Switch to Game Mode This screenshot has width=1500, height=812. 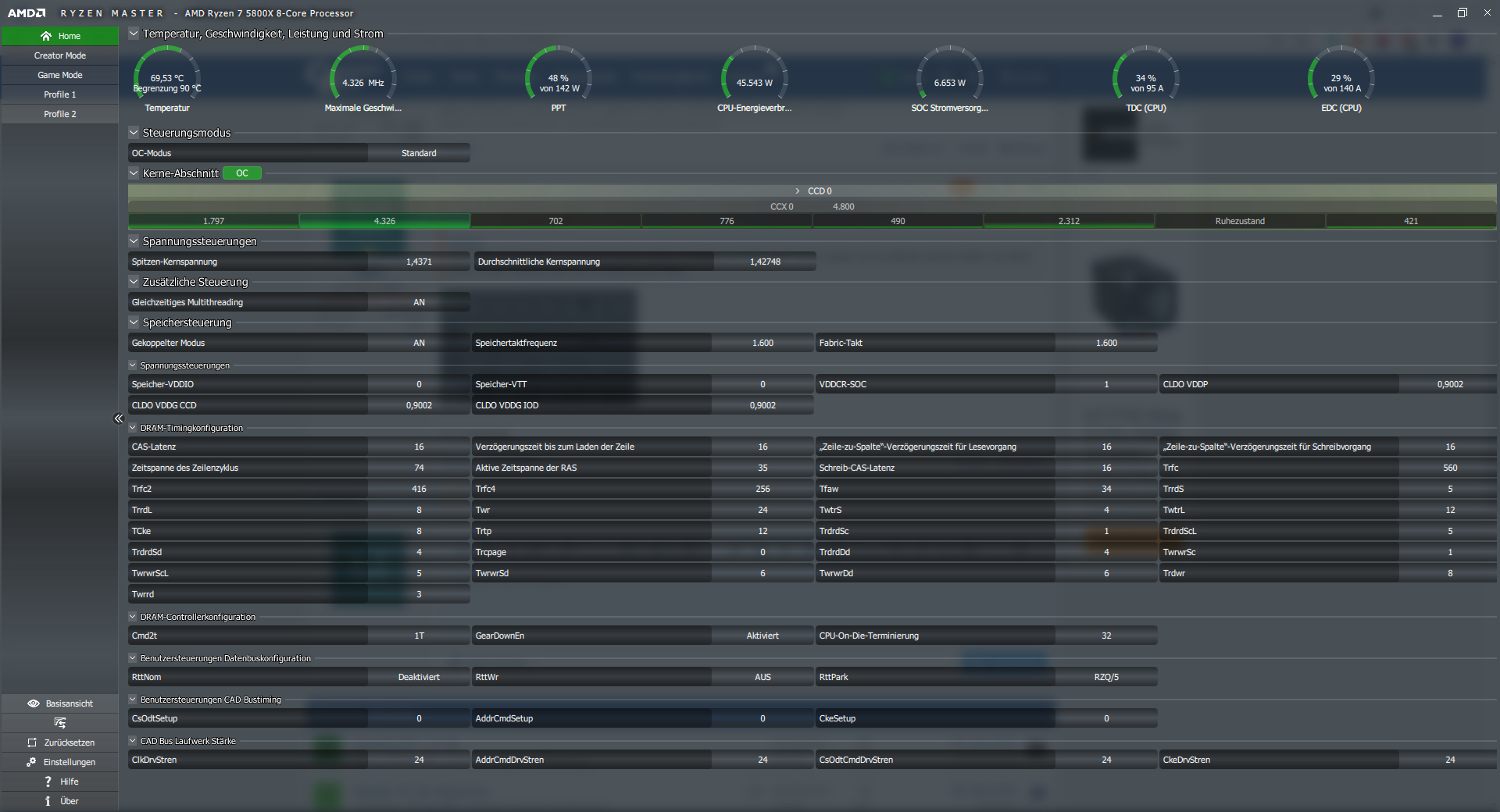(60, 75)
